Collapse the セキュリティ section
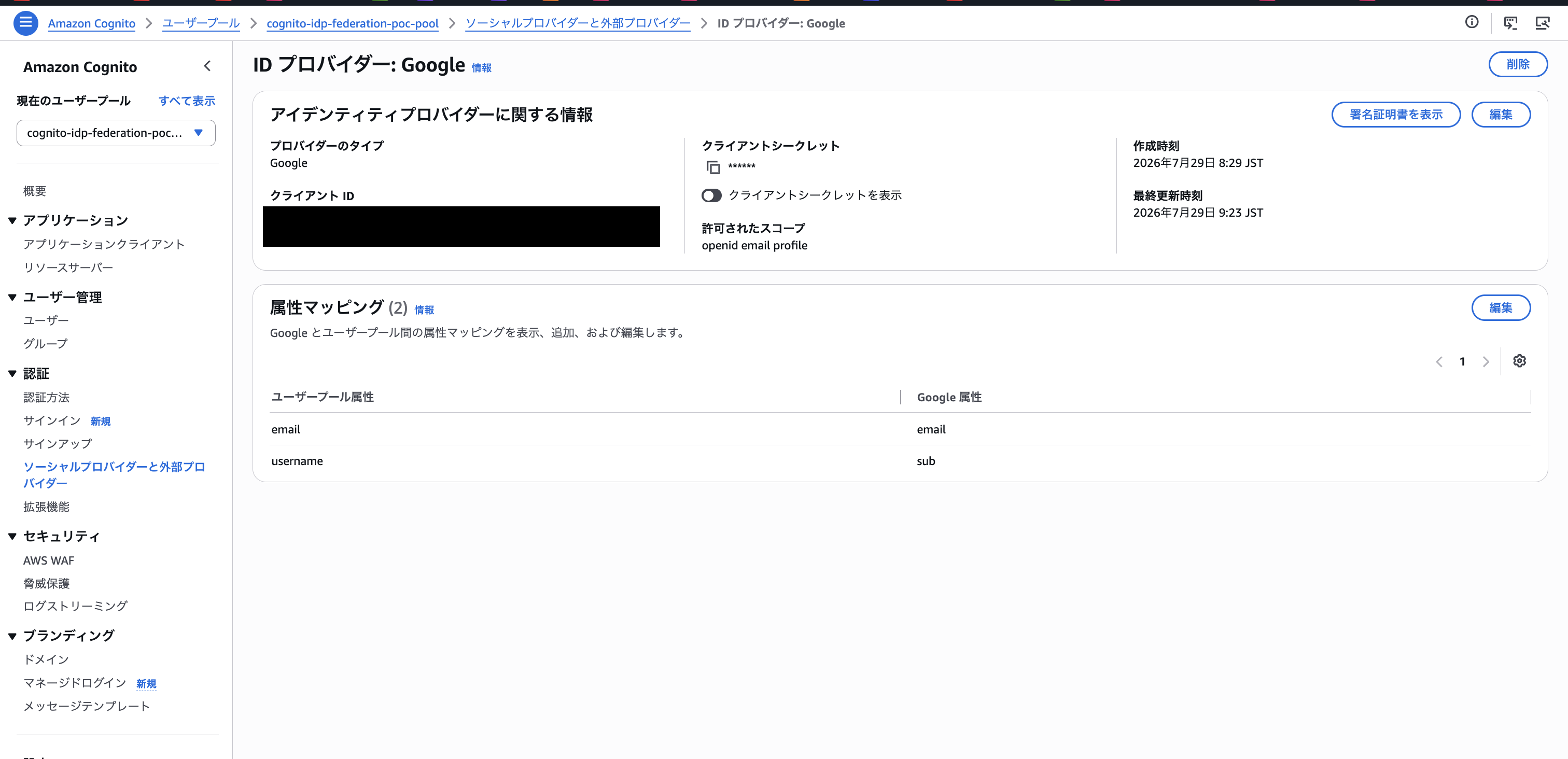The height and width of the screenshot is (759, 1568). [12, 536]
